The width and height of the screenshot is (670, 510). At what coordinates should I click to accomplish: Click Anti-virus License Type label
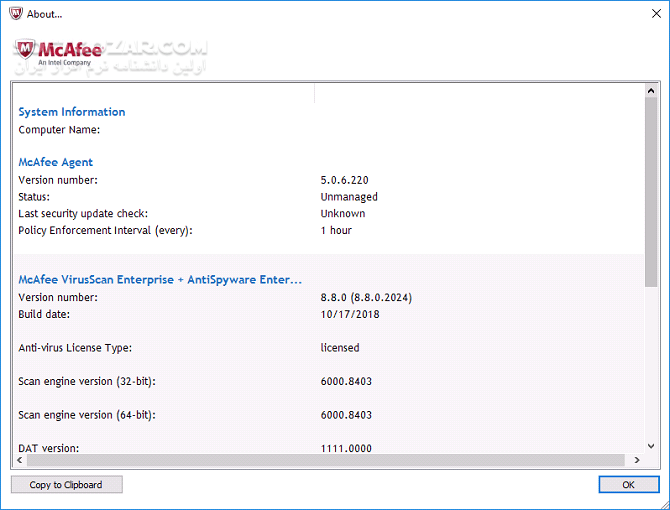tap(75, 348)
